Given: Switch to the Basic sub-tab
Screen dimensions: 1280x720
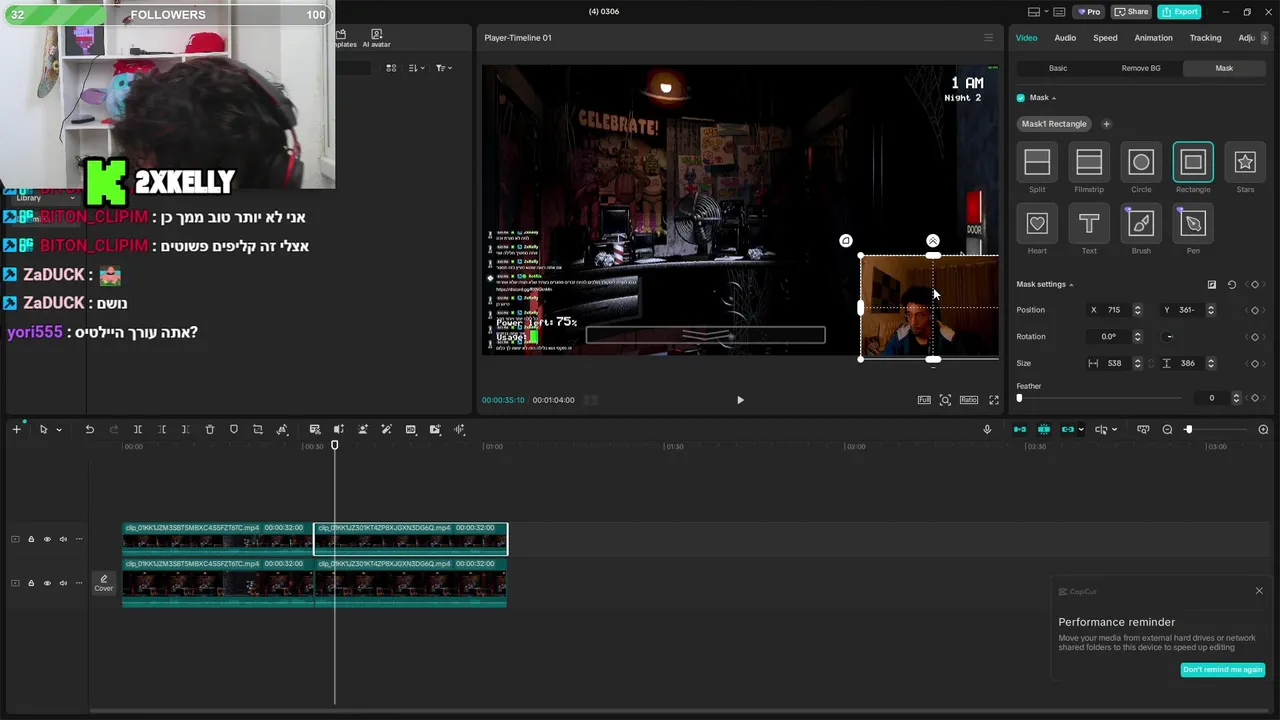Looking at the screenshot, I should point(1058,68).
